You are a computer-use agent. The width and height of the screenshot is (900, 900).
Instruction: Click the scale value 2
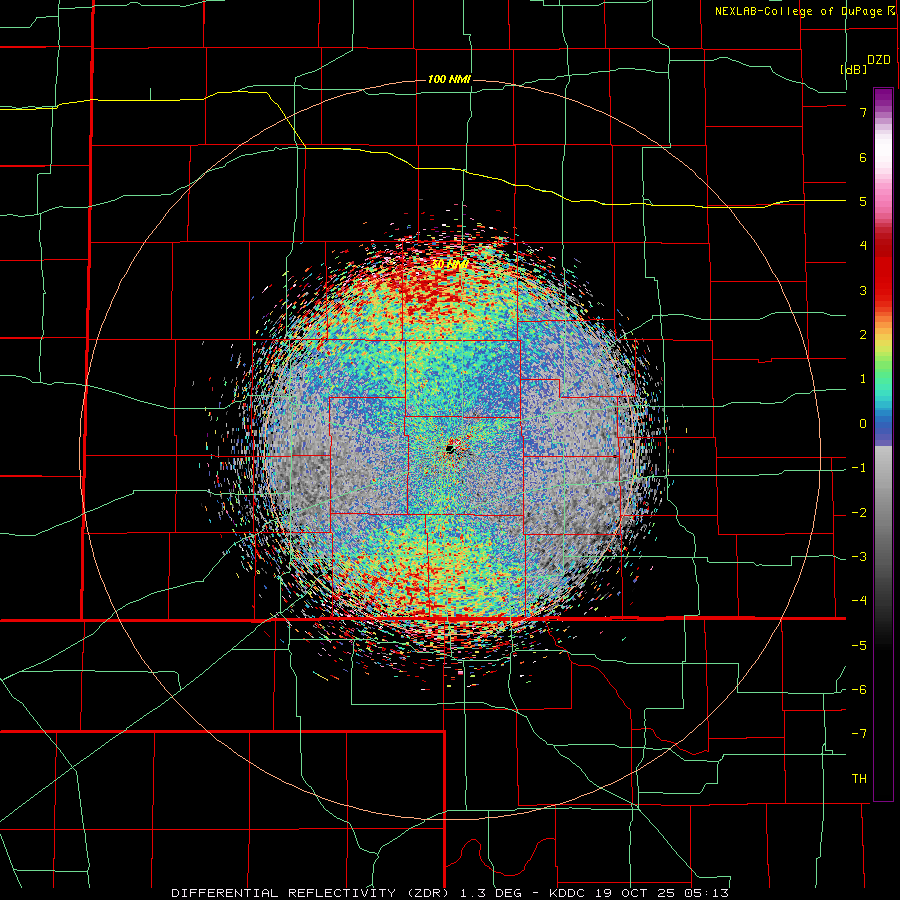[863, 335]
